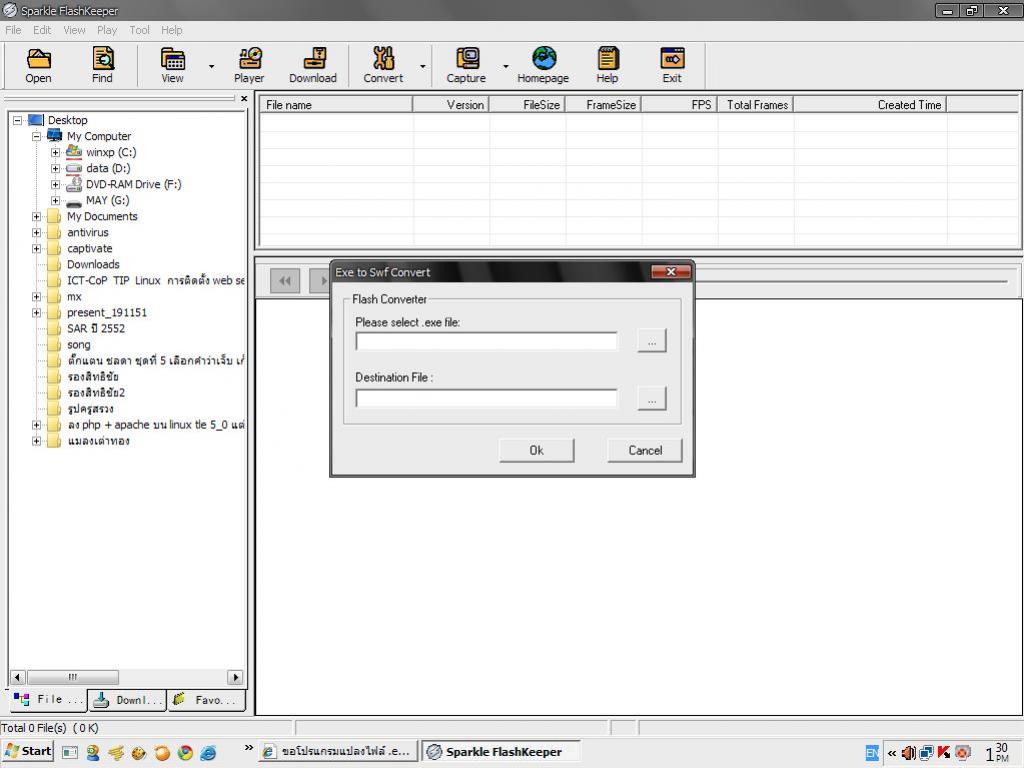This screenshot has width=1024, height=768.
Task: Expand the captivate folder node
Action: [x=37, y=249]
